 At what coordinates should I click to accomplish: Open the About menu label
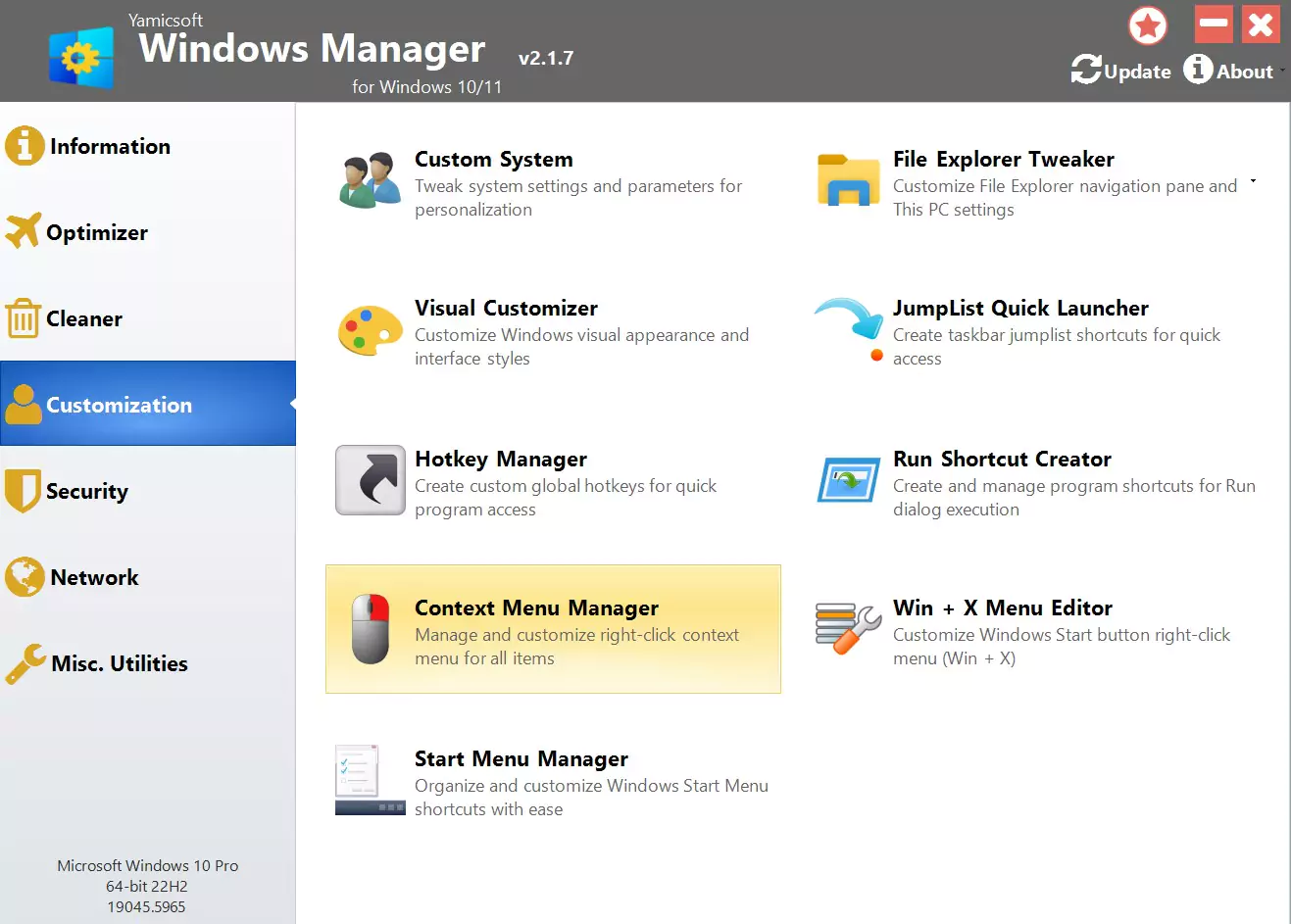pos(1245,72)
